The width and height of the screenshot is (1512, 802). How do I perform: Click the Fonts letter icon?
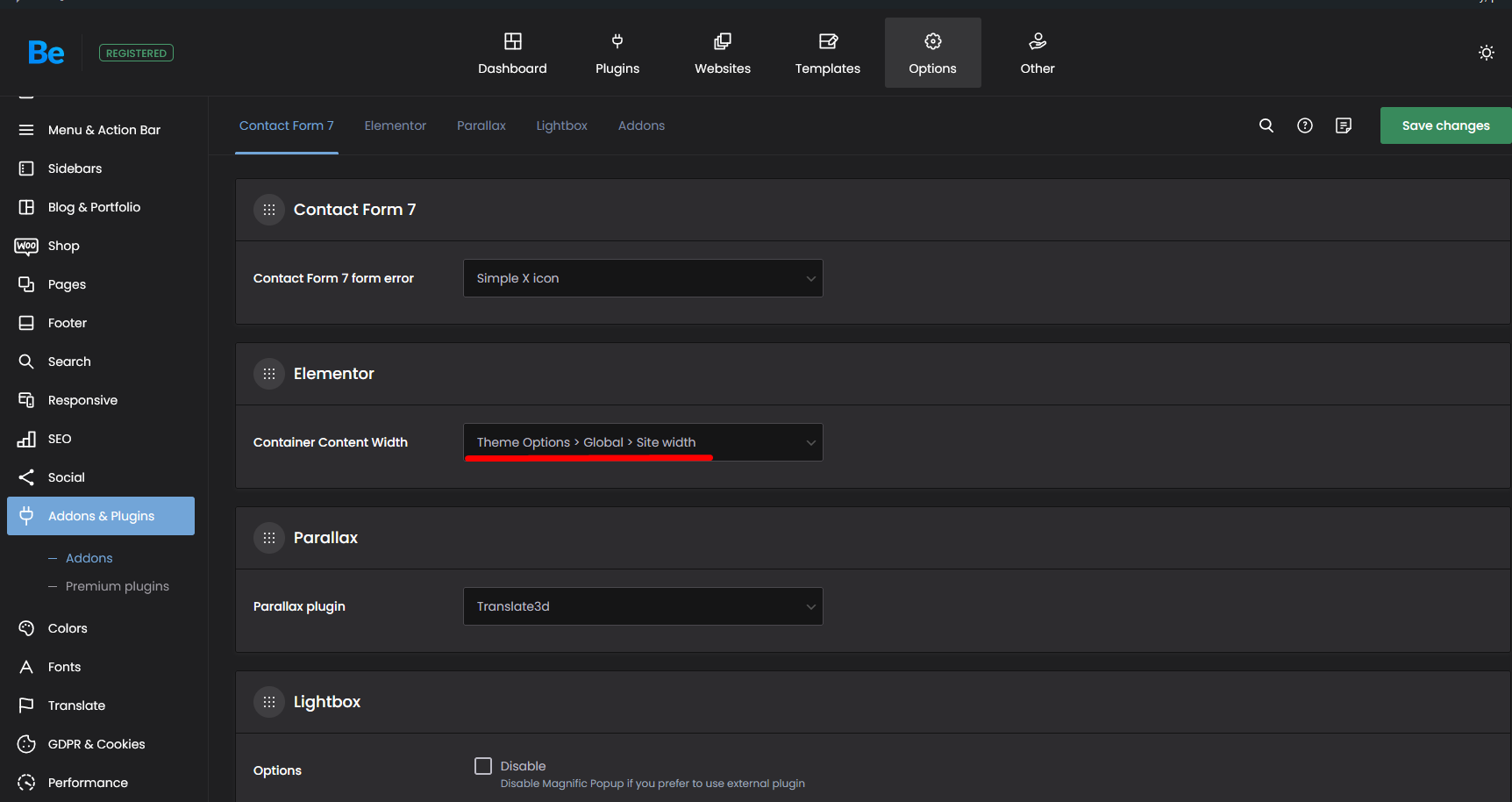coord(26,667)
